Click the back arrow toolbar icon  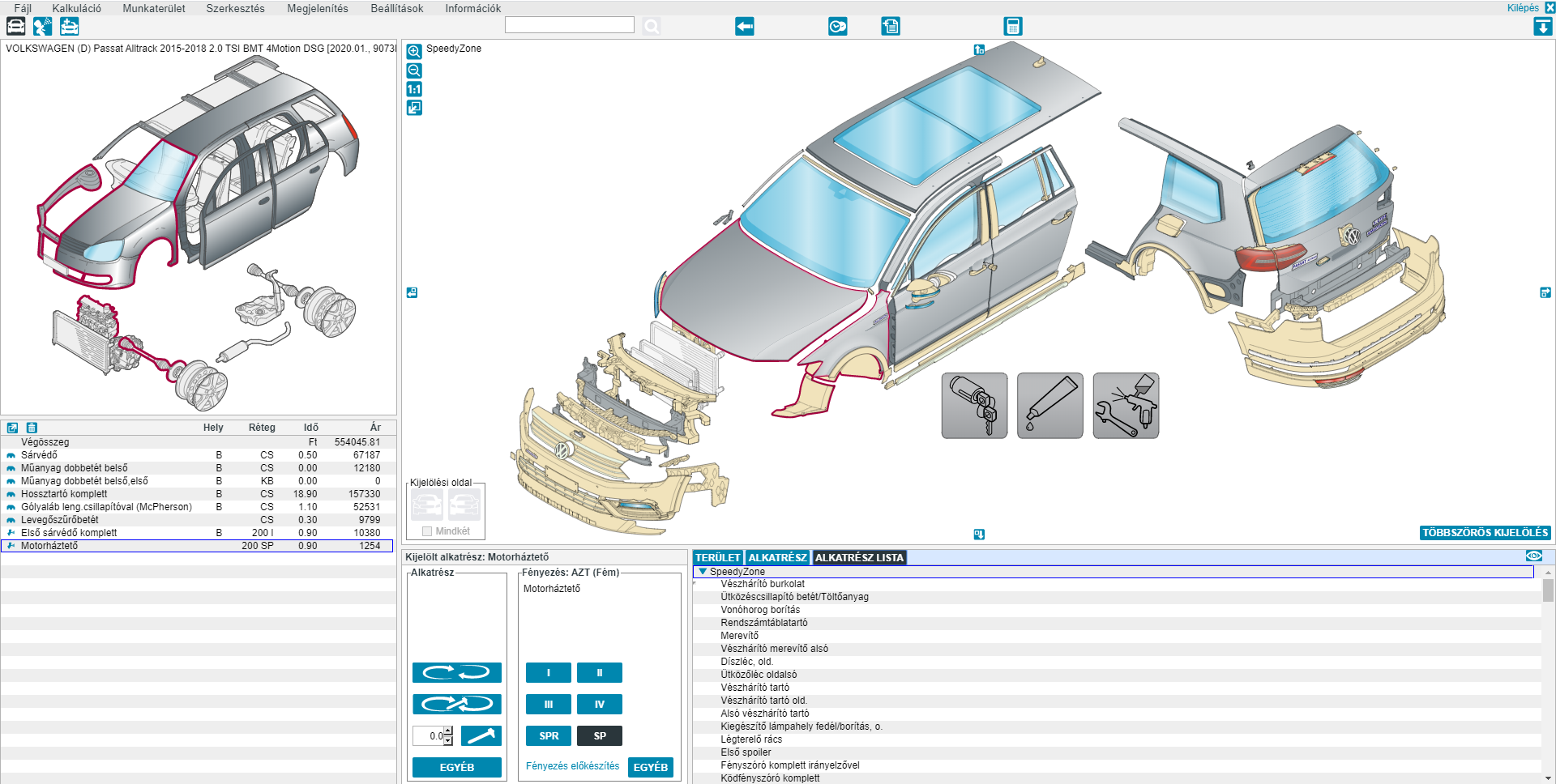click(x=745, y=27)
